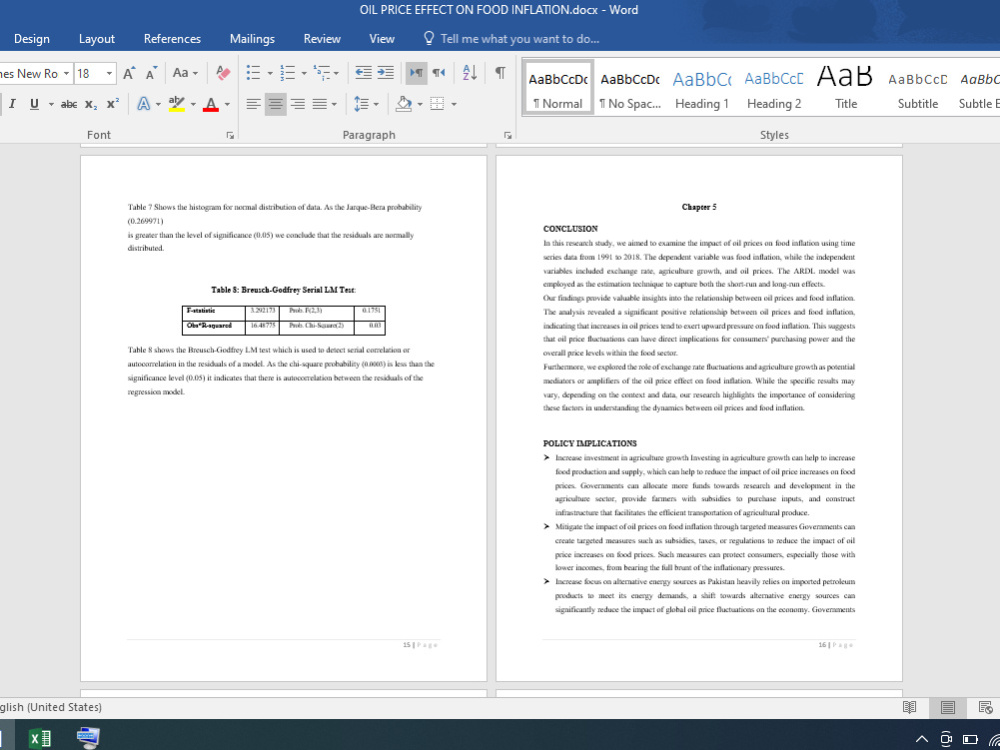Open Change Case (Aa) dropdown
1000x750 pixels.
point(186,73)
